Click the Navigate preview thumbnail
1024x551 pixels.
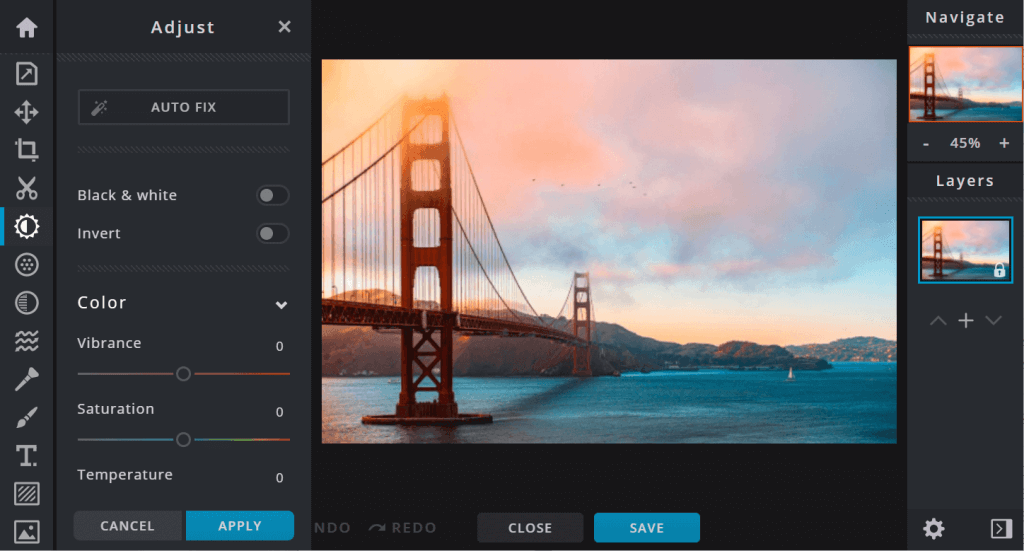[965, 84]
